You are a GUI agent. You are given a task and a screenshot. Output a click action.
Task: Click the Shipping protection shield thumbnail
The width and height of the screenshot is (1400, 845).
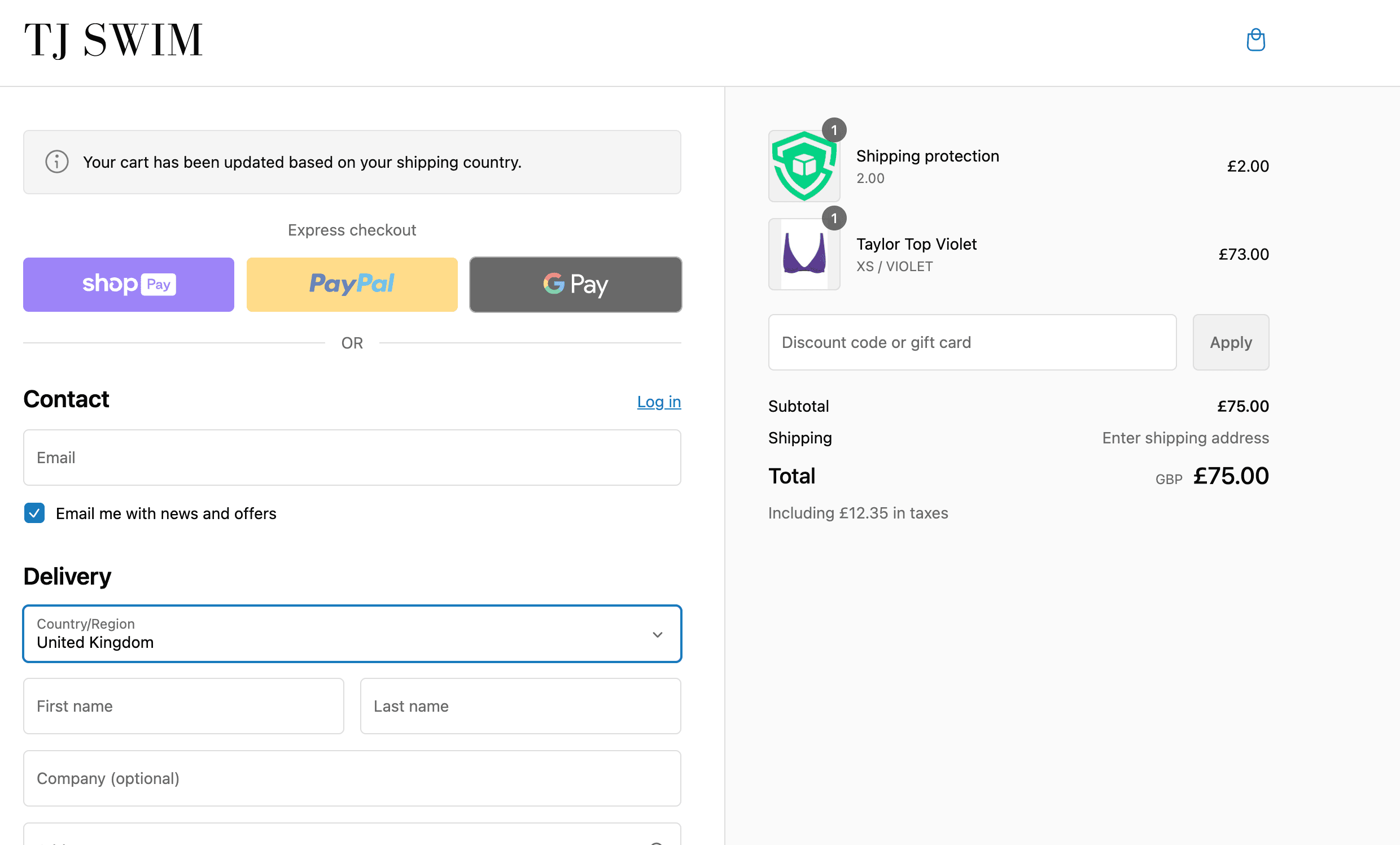pos(804,166)
